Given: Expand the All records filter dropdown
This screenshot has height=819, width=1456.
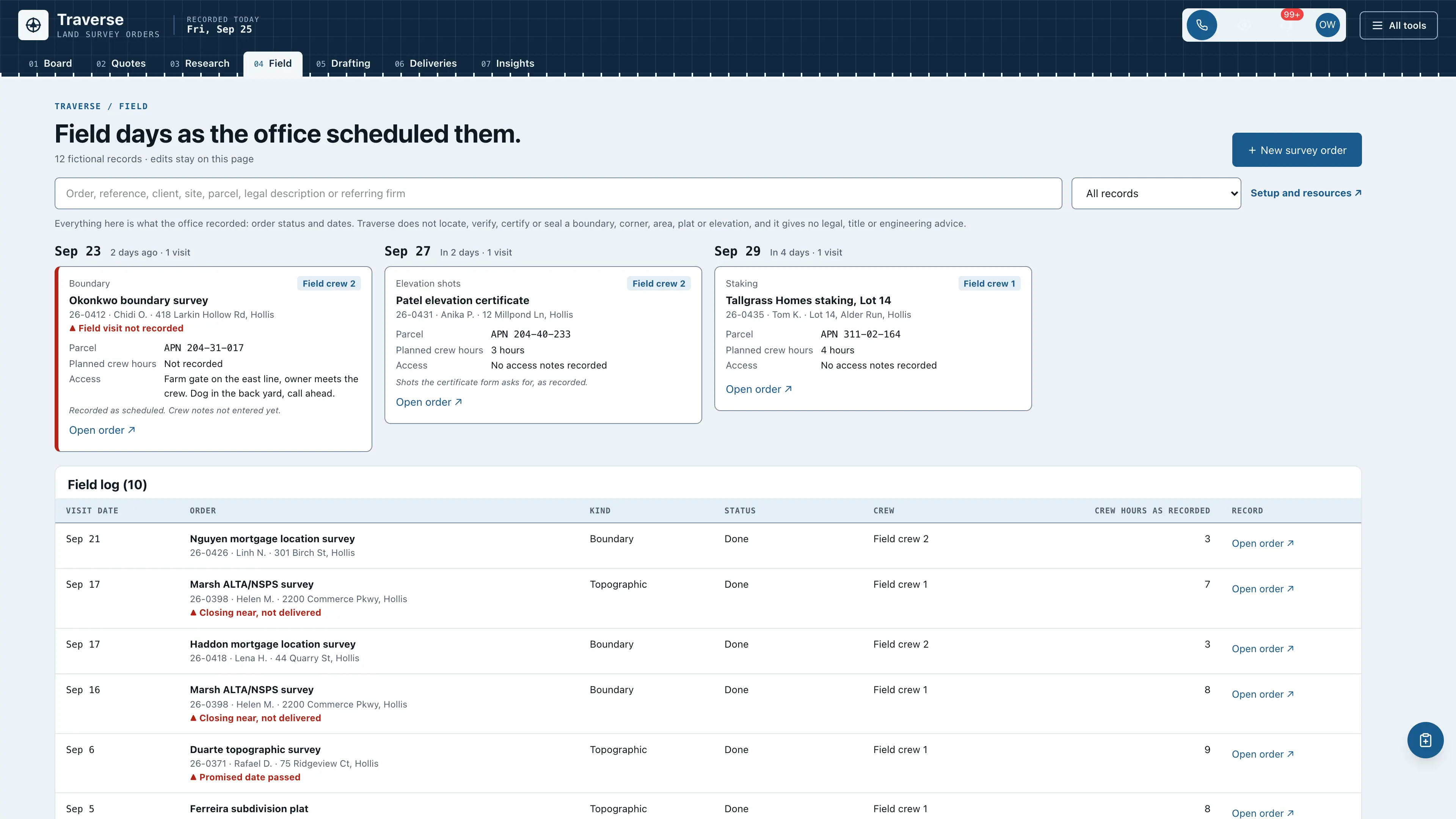Looking at the screenshot, I should pos(1156,193).
